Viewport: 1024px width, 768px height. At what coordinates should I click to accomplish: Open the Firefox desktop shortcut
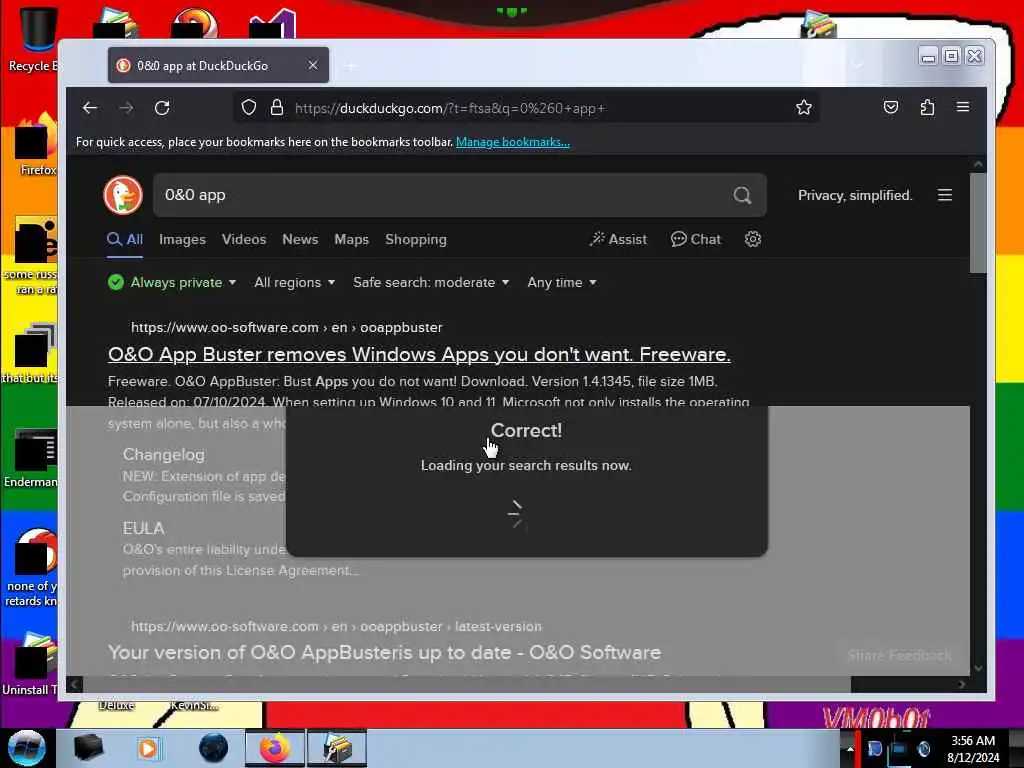pyautogui.click(x=37, y=145)
